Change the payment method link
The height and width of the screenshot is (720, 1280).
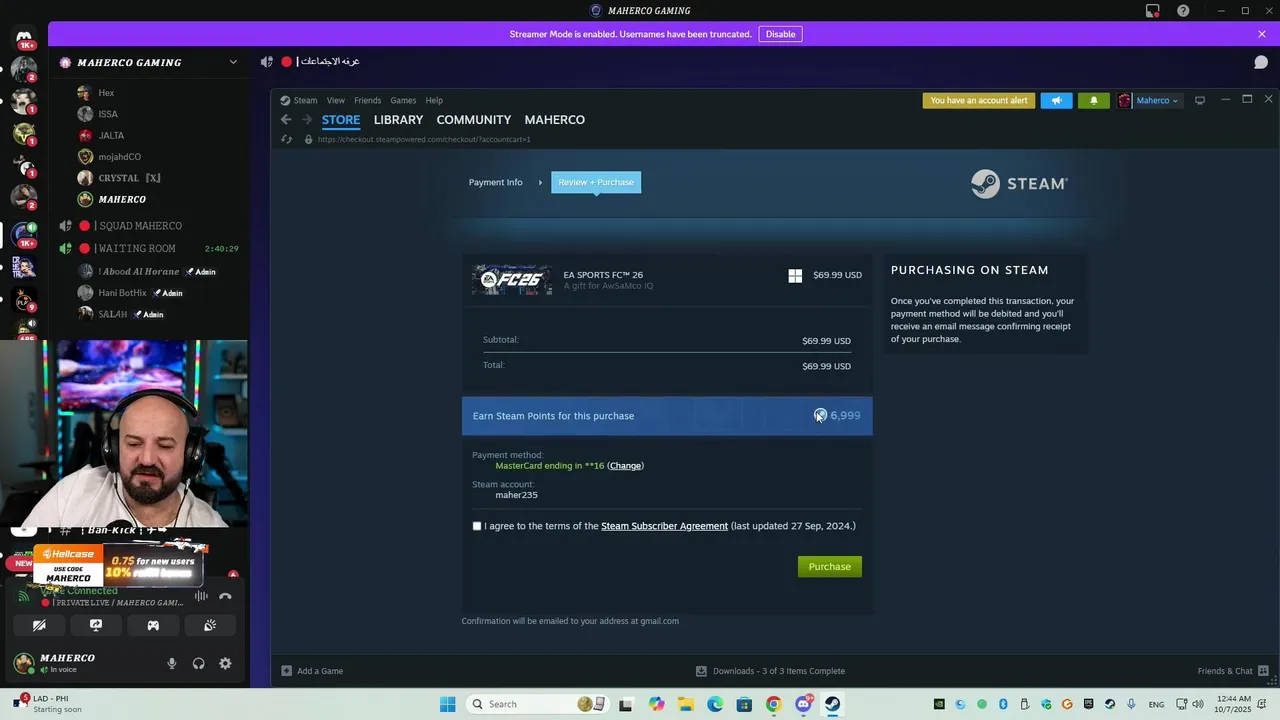coord(625,466)
